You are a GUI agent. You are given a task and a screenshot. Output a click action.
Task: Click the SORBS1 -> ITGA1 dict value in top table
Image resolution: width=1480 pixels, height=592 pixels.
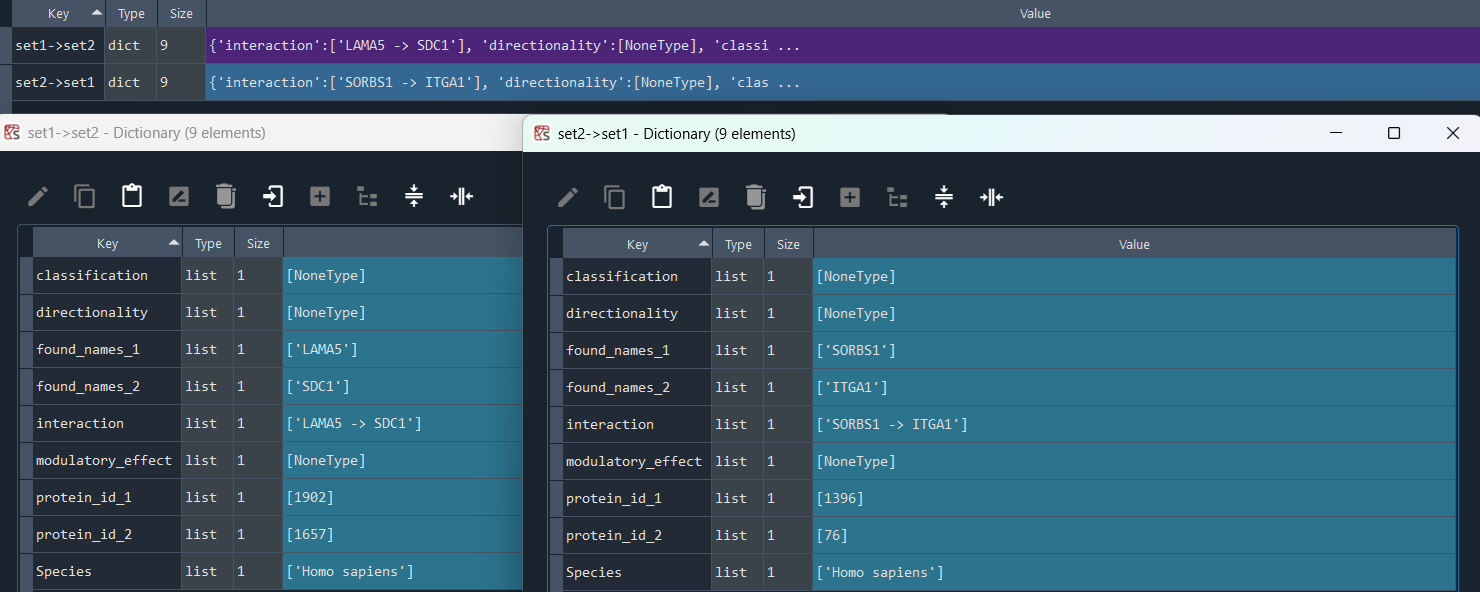[842, 82]
